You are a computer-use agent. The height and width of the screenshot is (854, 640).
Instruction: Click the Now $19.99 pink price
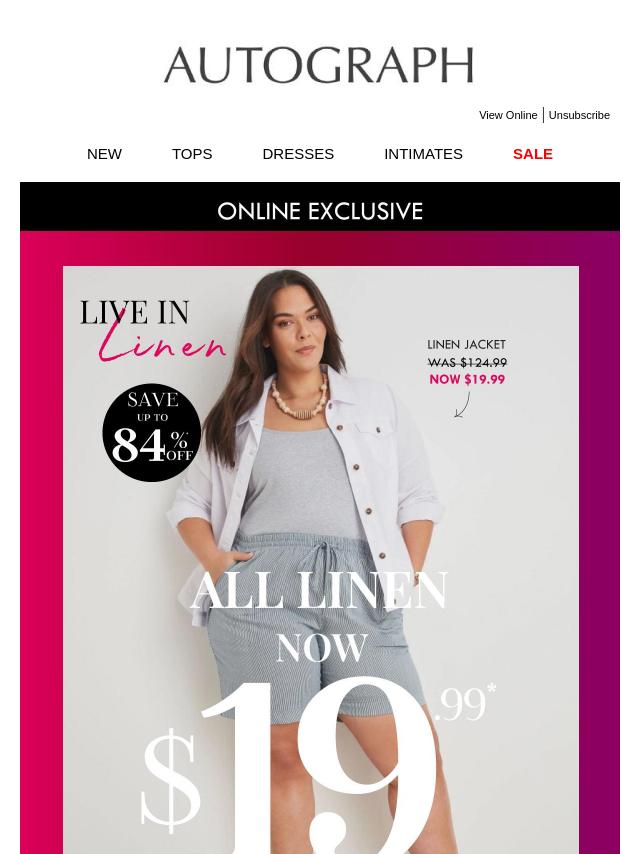tap(467, 379)
